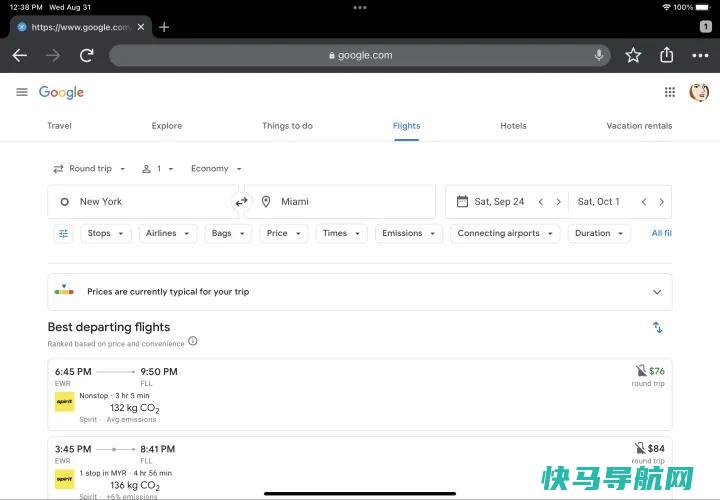Open Google hamburger main menu
Image resolution: width=720 pixels, height=500 pixels.
coord(22,92)
